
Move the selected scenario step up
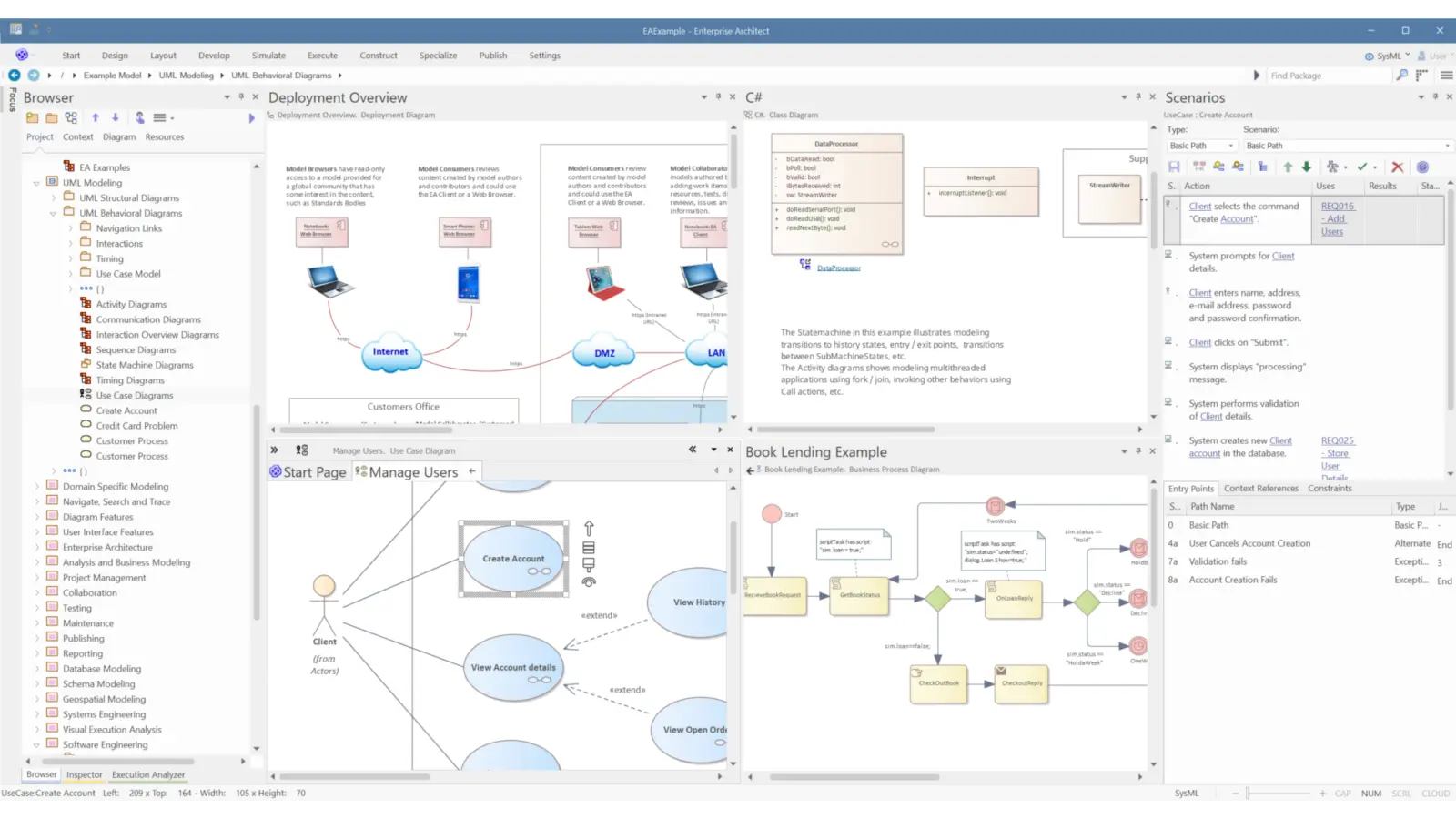tap(1288, 167)
